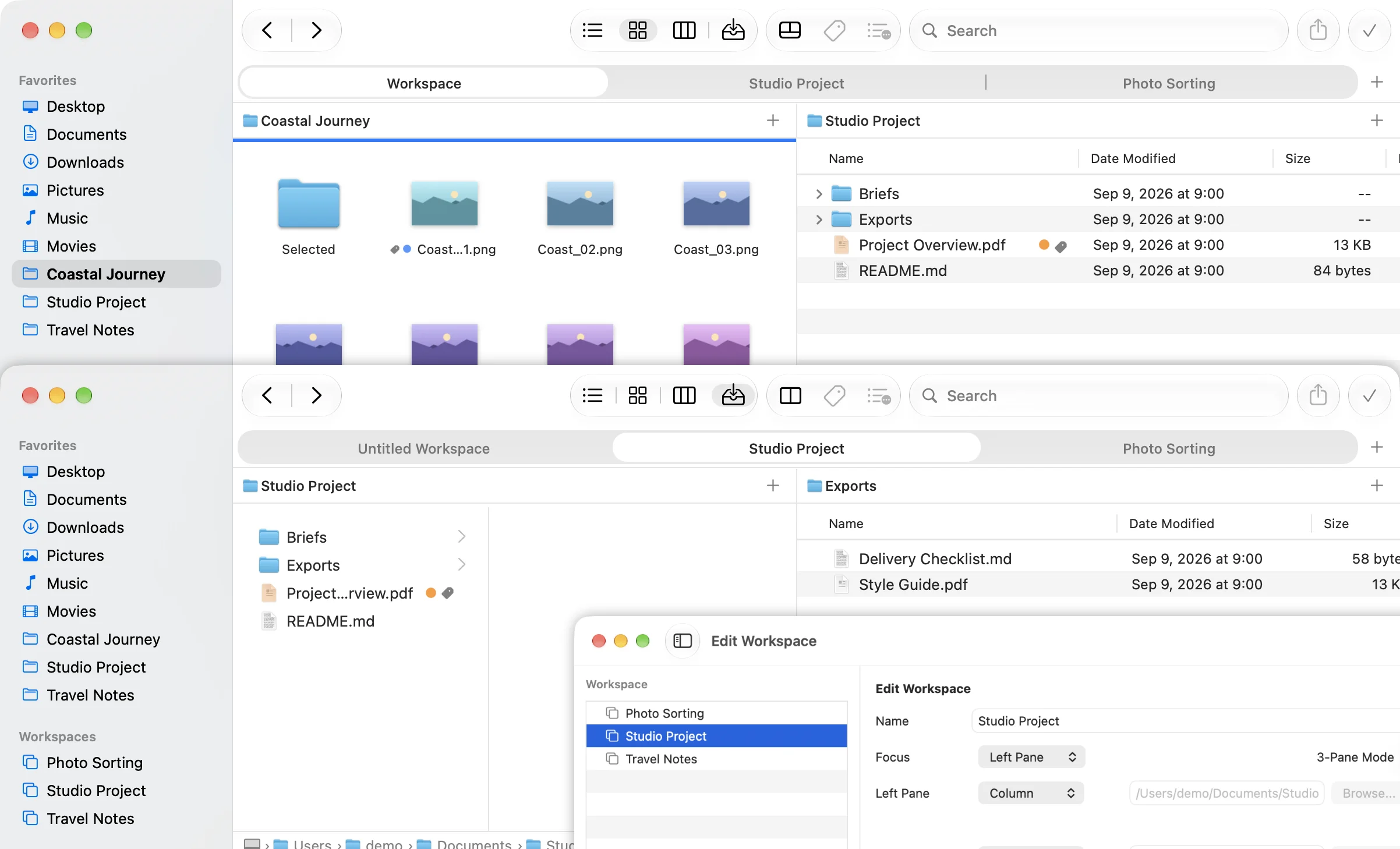Select Photo Sorting tab in bottom window
Viewport: 1400px width, 849px height.
pyautogui.click(x=1169, y=448)
